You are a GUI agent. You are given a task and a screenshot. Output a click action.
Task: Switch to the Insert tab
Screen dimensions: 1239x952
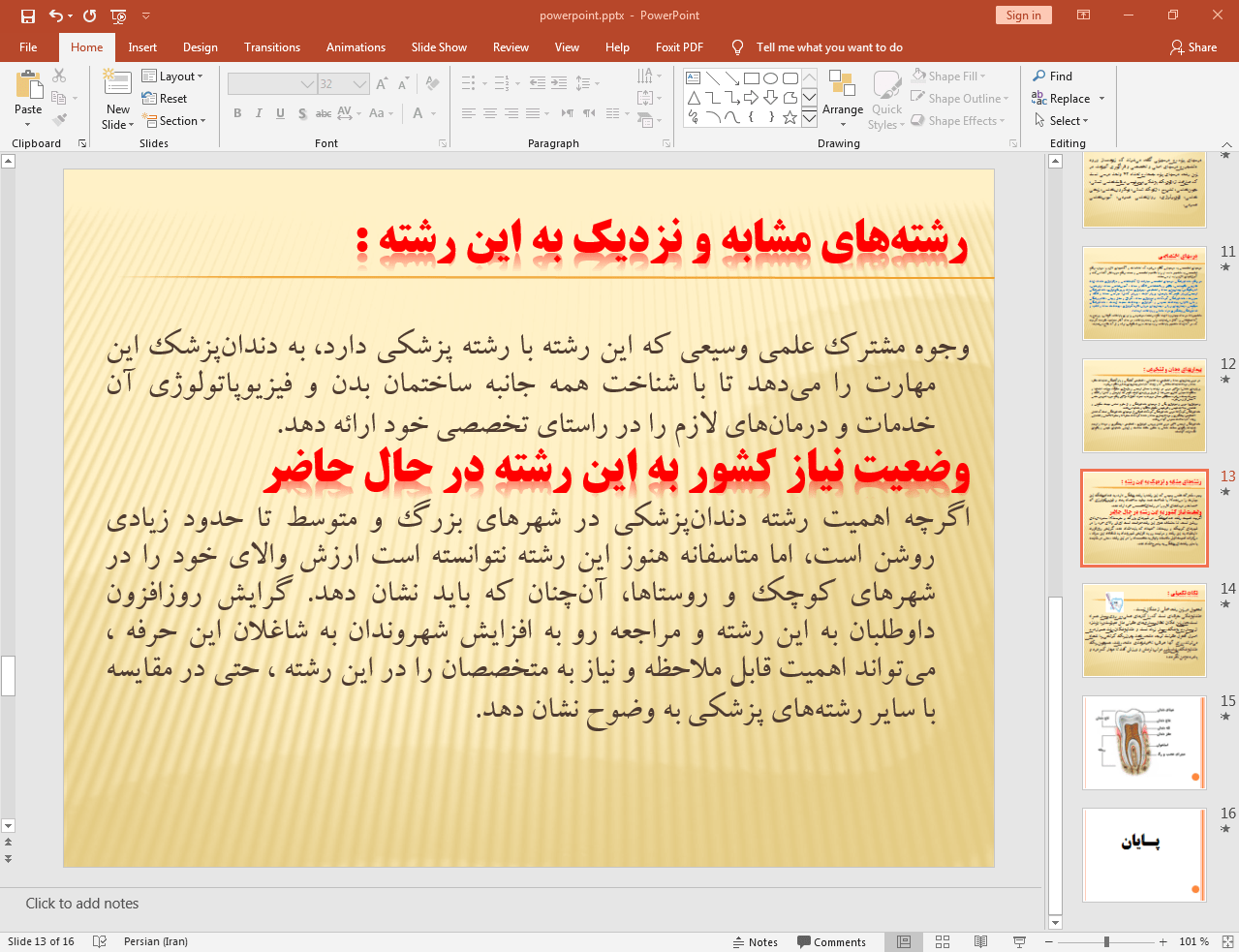(142, 46)
